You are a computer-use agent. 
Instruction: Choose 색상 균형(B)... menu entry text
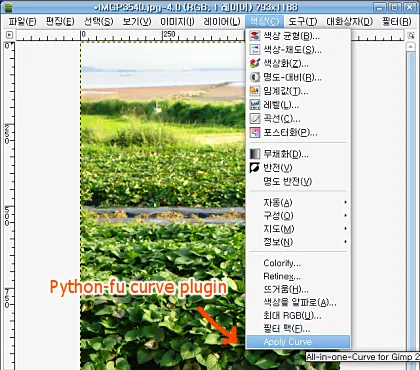[x=292, y=36]
